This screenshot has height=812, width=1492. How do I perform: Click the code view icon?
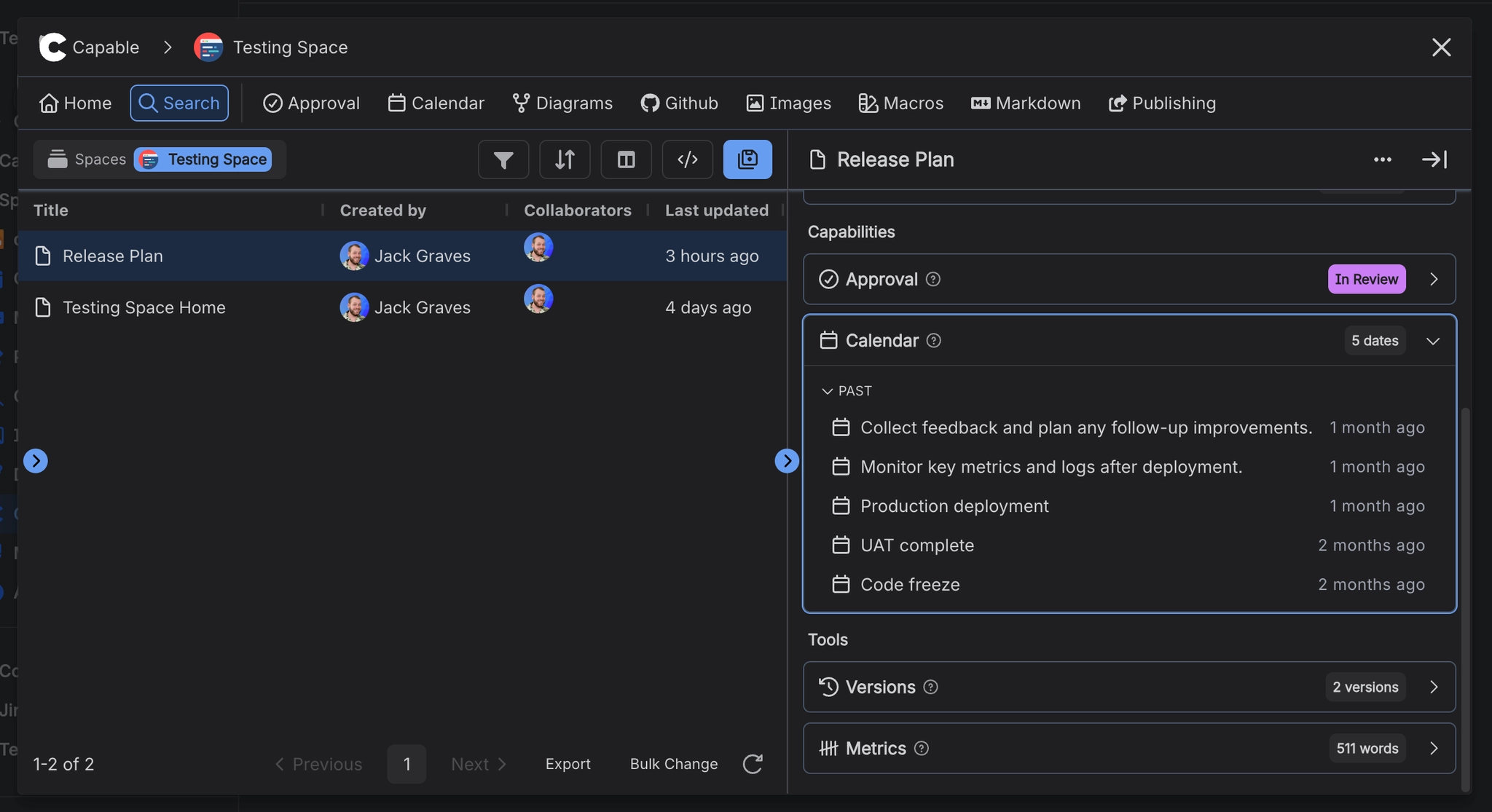[687, 159]
